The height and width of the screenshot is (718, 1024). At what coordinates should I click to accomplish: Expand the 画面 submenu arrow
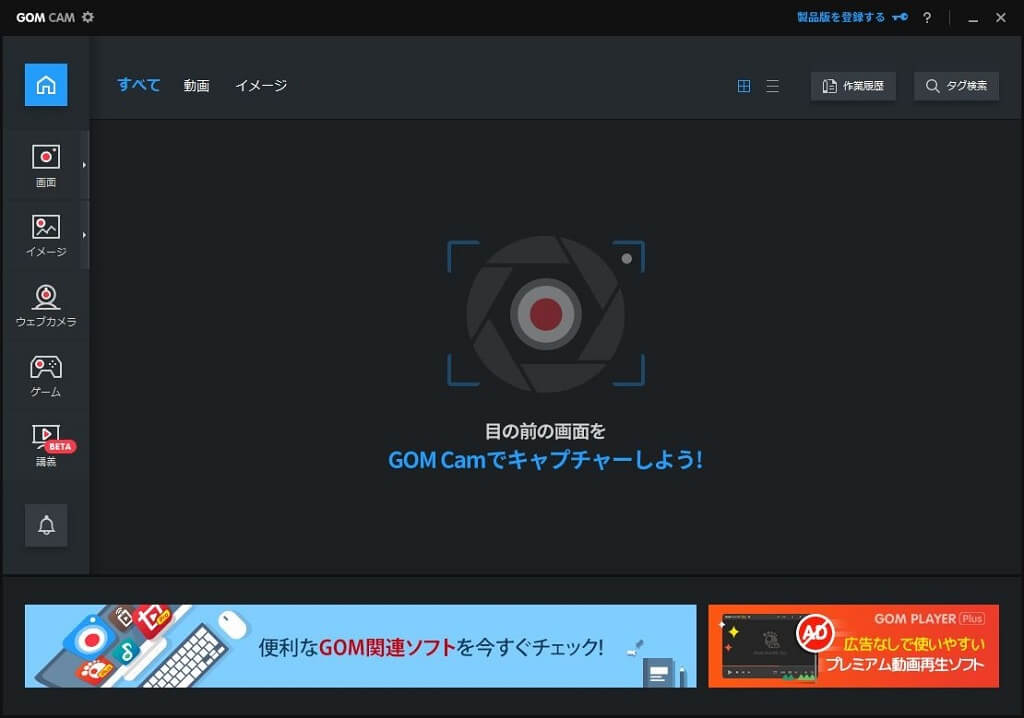coord(84,165)
